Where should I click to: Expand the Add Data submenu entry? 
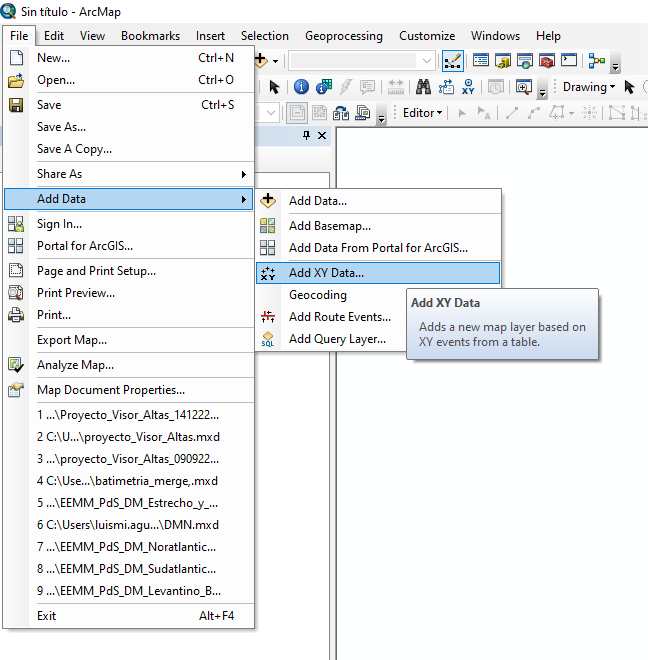click(x=128, y=199)
